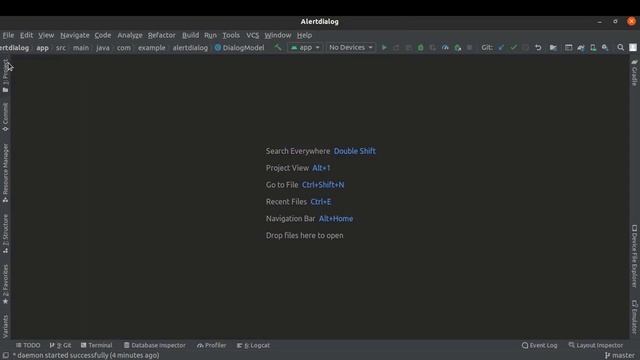Screen dimensions: 640x360
Task: Open the Code menu
Action: [103, 35]
